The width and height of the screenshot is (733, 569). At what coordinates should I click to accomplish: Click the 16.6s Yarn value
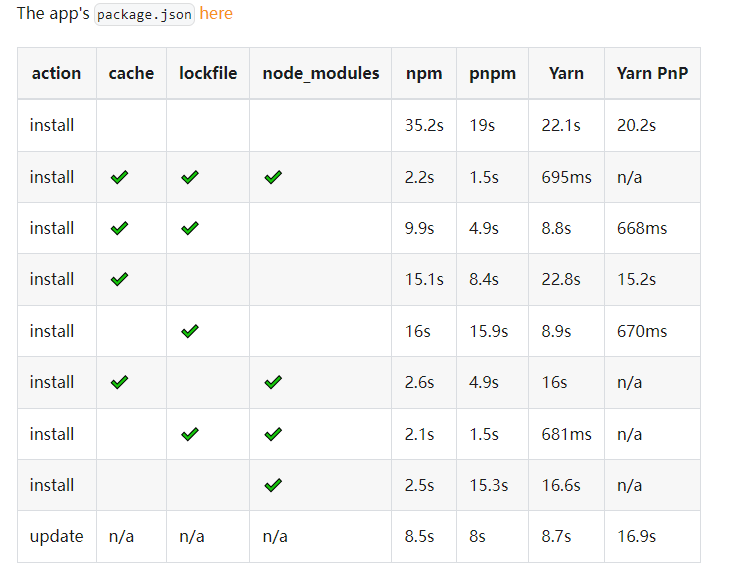pyautogui.click(x=561, y=485)
